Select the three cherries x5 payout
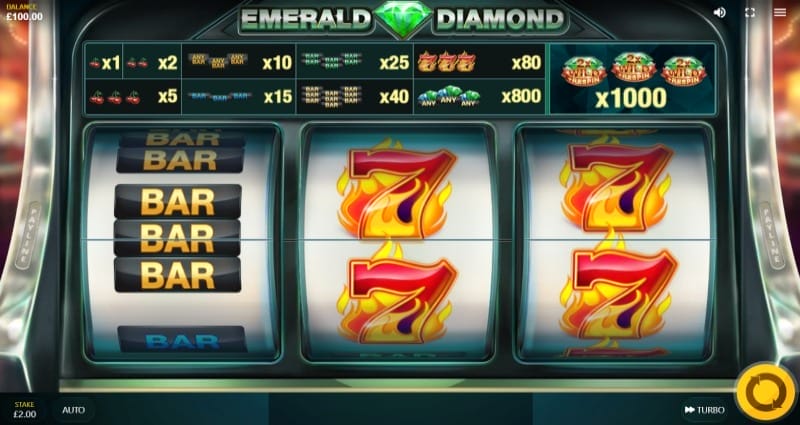Viewport: 800px width, 425px height. (133, 96)
